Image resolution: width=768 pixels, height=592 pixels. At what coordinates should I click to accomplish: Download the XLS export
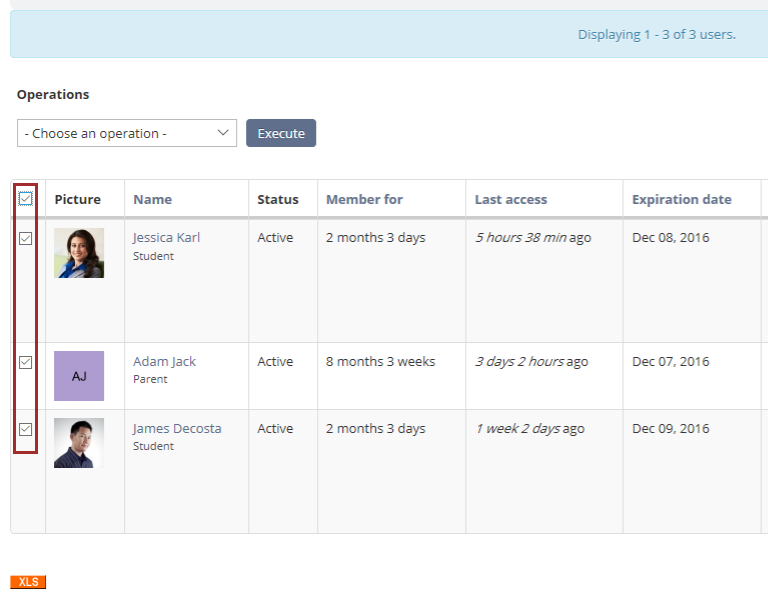pyautogui.click(x=28, y=582)
